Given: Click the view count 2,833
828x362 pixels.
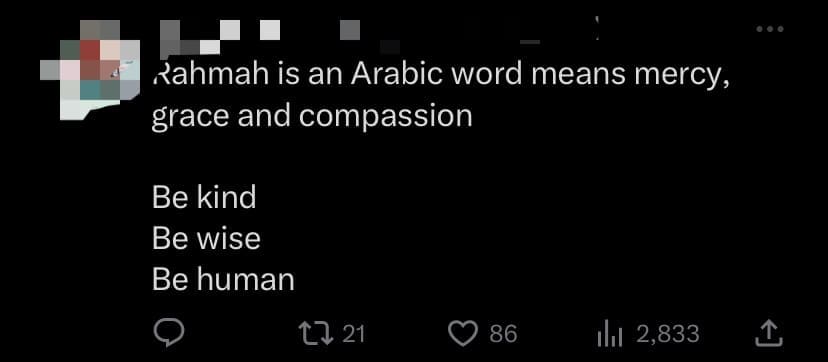Looking at the screenshot, I should click(x=668, y=334).
